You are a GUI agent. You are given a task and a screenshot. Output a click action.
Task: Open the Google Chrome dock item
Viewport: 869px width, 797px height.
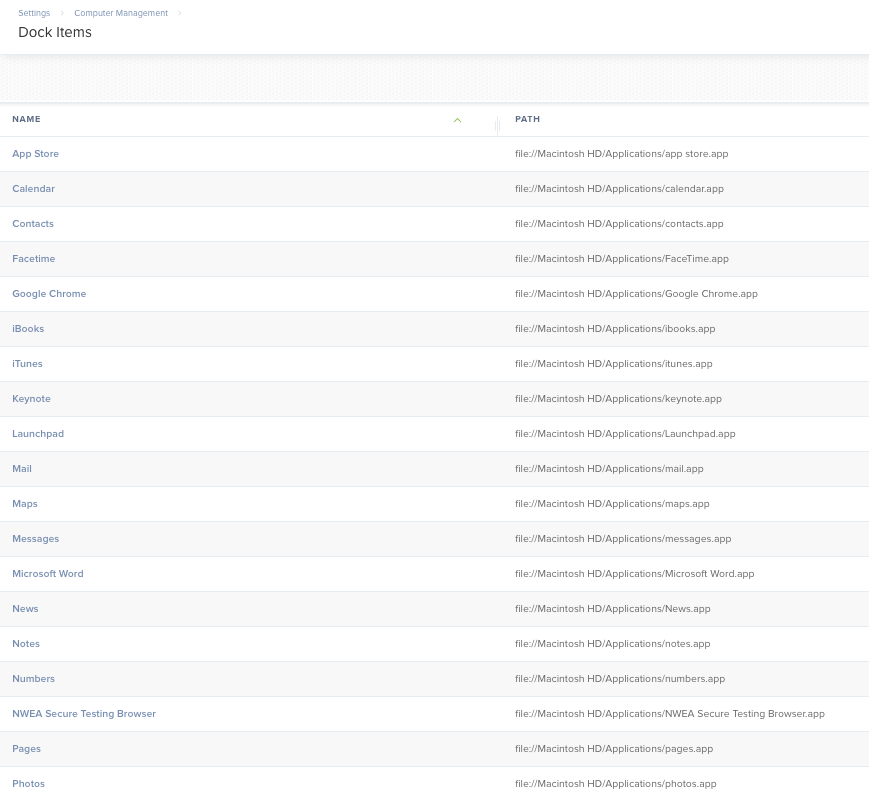[49, 294]
